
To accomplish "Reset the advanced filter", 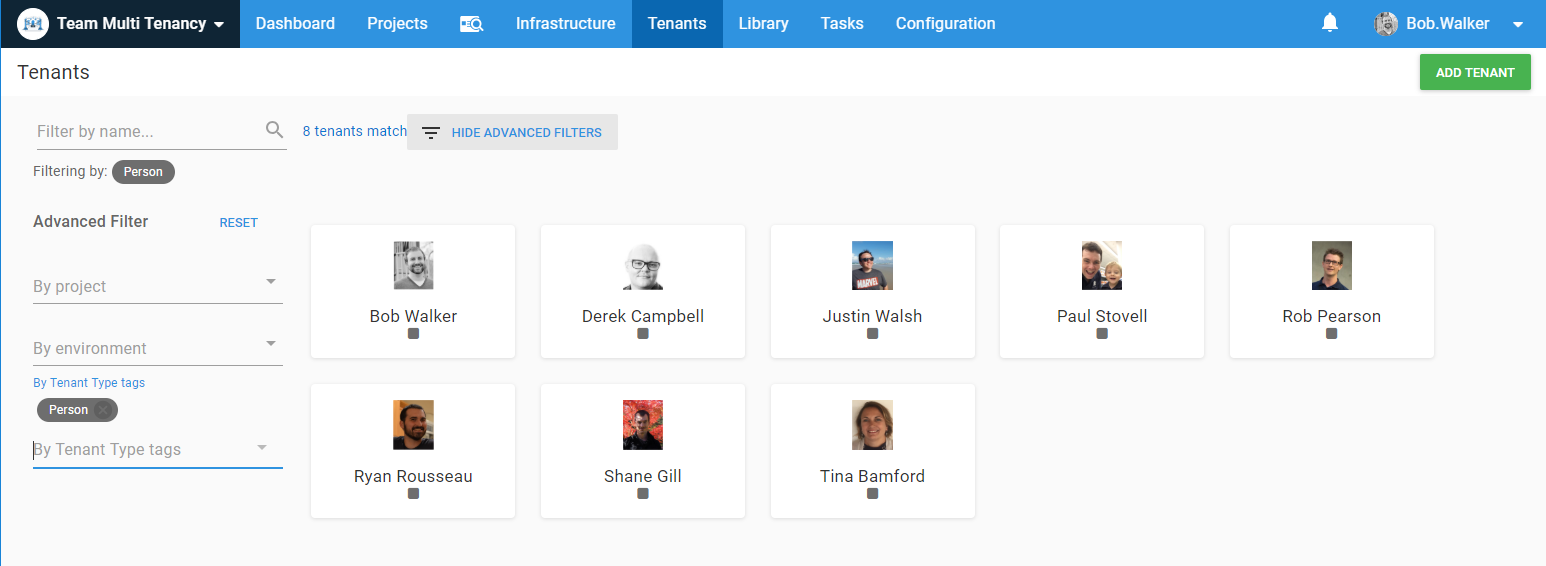I will [238, 223].
